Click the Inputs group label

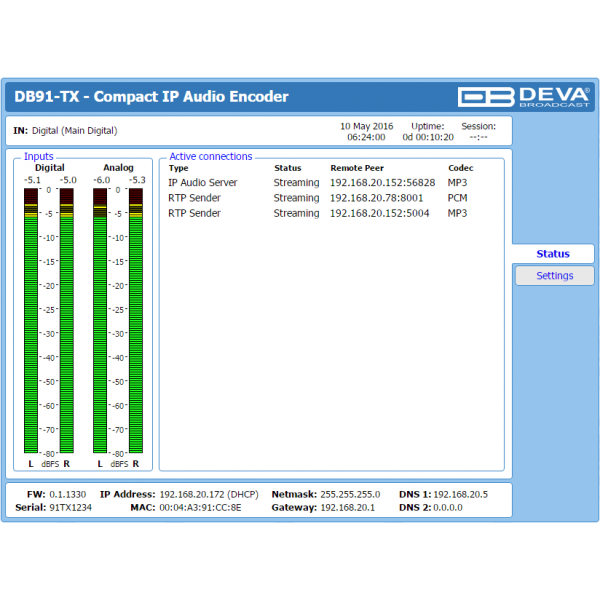click(39, 157)
